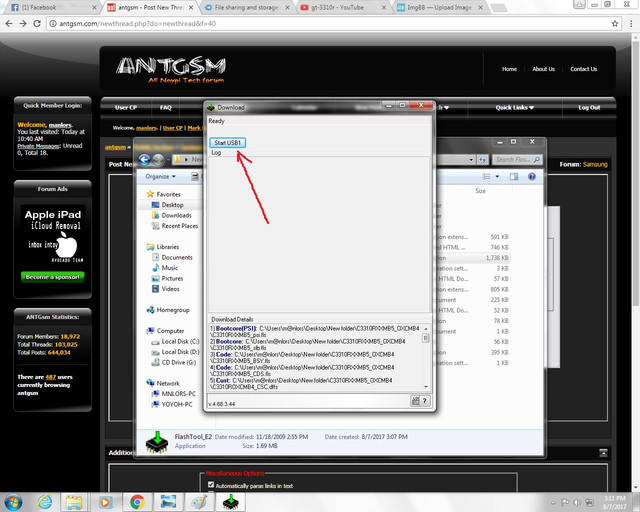Open Chrome from the taskbar
Screen dimensions: 640x512
(137, 502)
